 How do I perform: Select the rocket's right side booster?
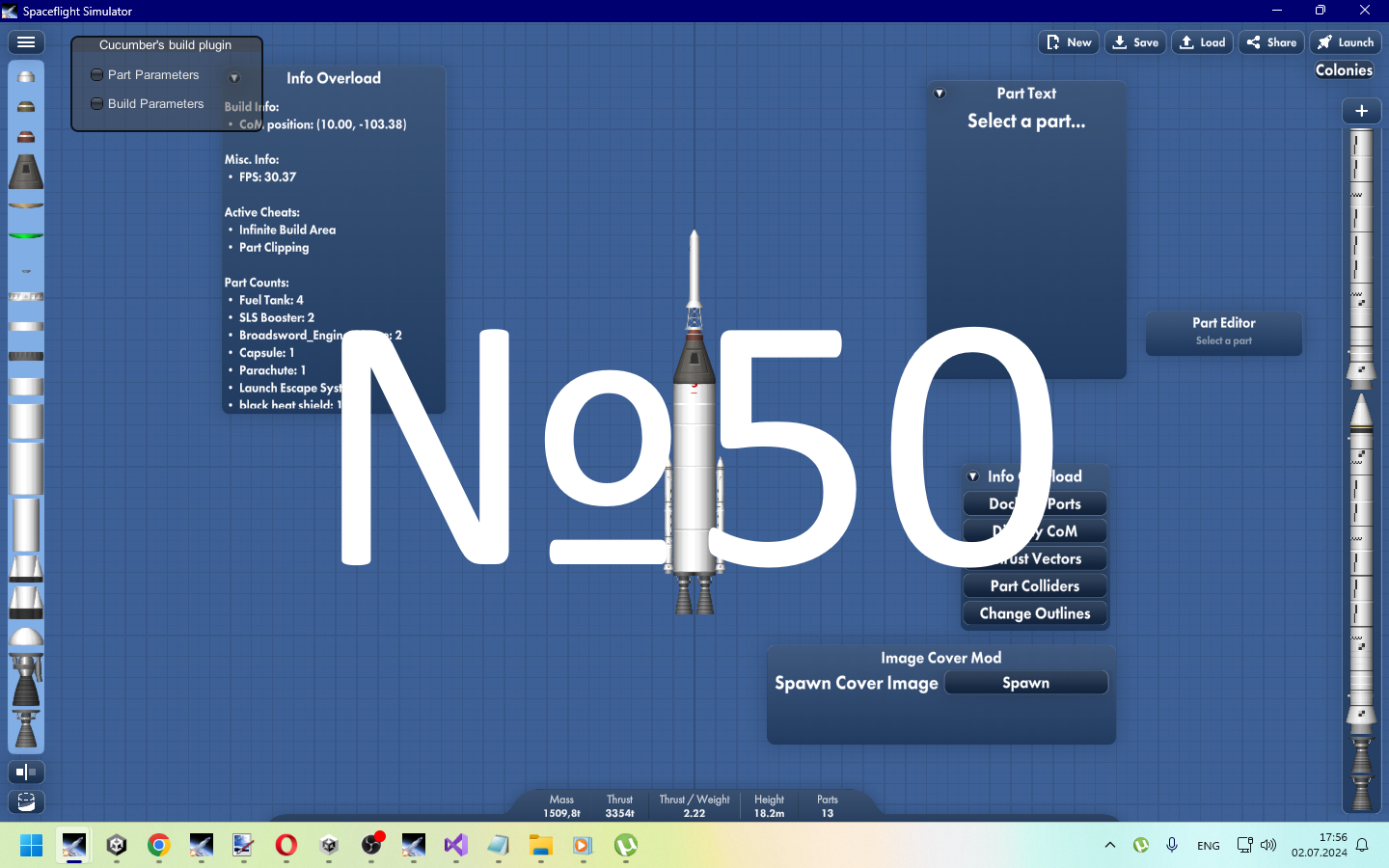click(721, 516)
